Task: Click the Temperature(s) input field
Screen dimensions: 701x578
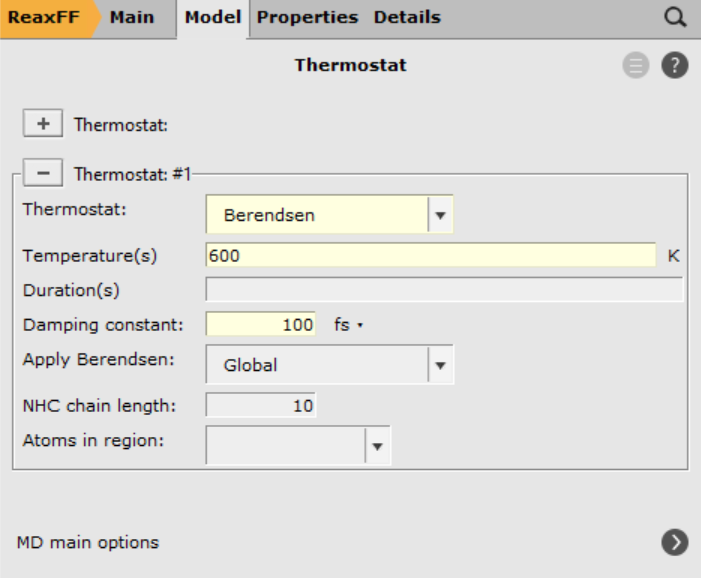Action: click(x=430, y=255)
